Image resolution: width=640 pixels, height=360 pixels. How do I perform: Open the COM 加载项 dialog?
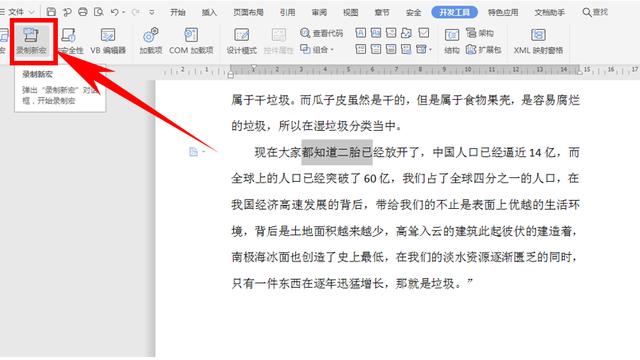click(191, 41)
